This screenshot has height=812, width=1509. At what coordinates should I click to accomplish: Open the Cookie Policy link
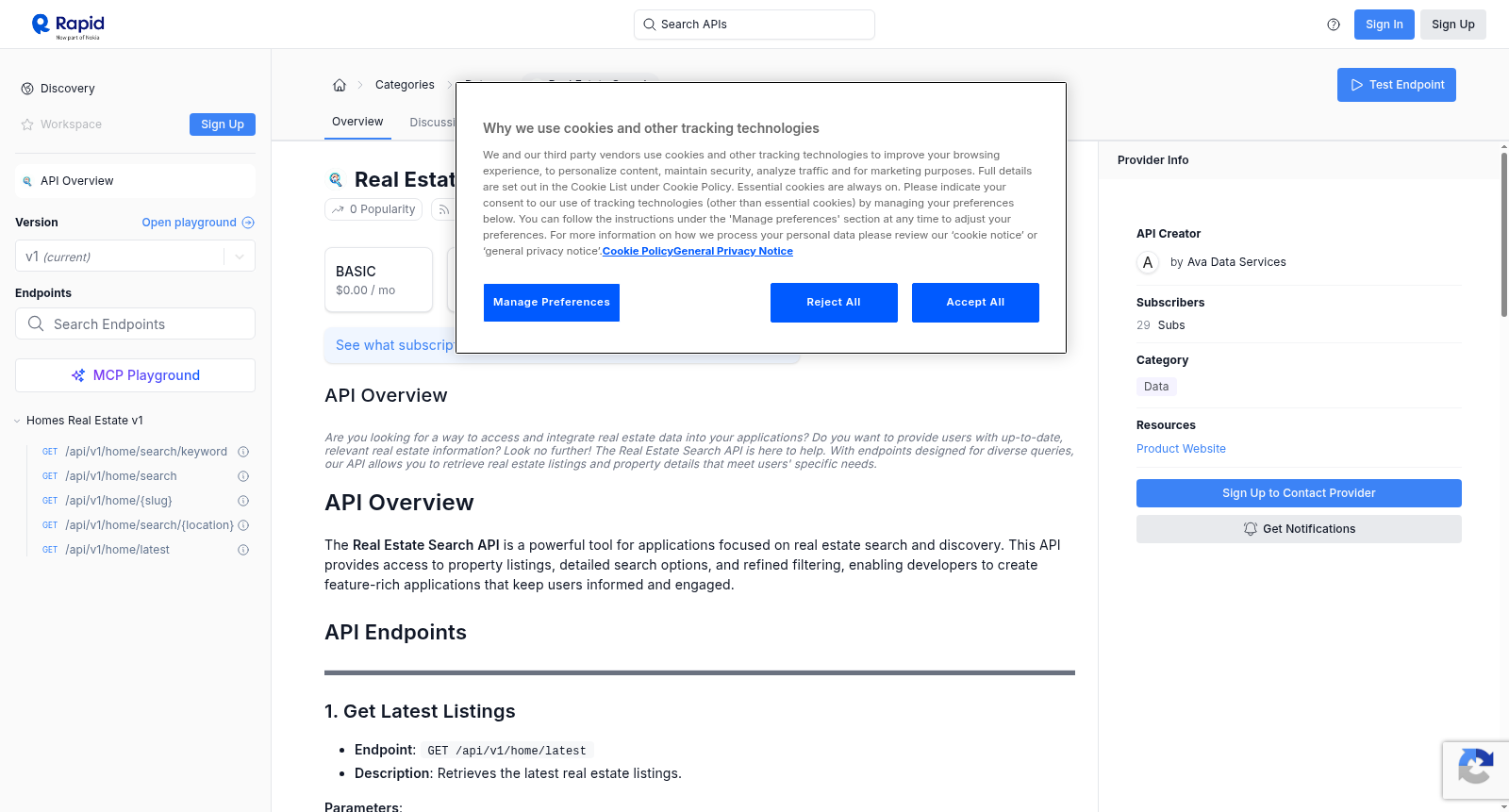click(x=638, y=252)
